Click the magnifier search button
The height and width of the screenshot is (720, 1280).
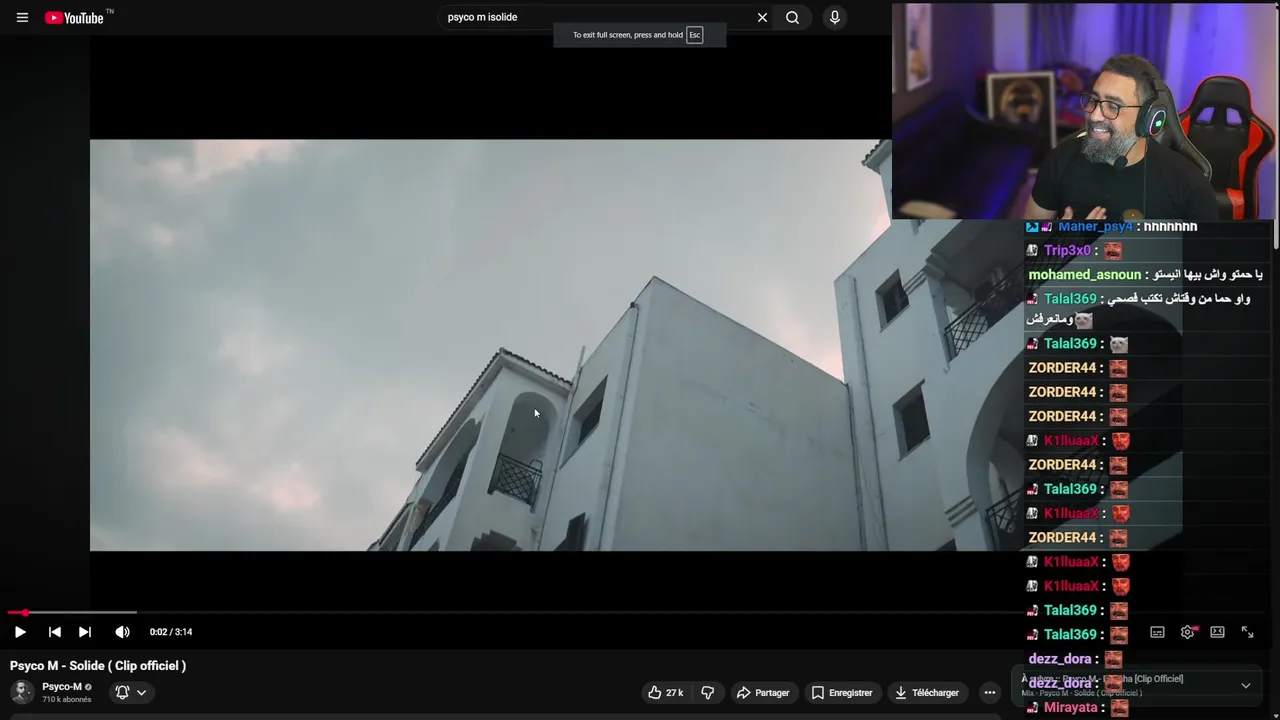click(792, 17)
